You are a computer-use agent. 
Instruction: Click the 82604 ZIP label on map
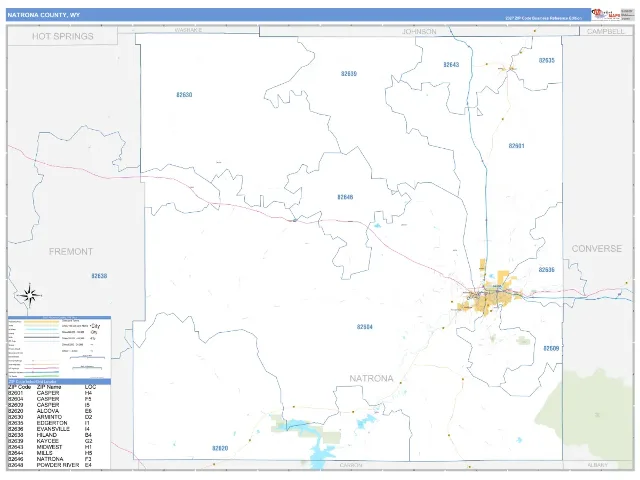pyautogui.click(x=364, y=327)
